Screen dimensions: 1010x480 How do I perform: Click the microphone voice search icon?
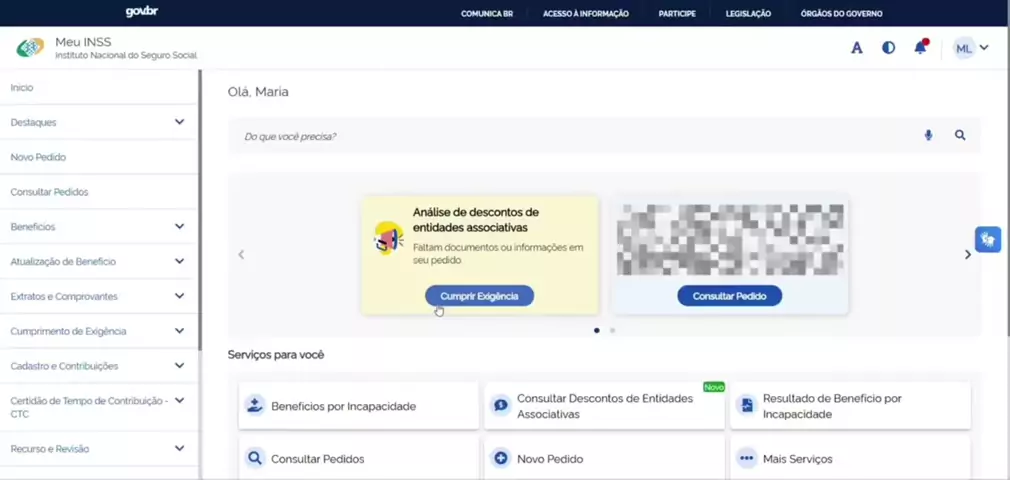click(x=928, y=135)
